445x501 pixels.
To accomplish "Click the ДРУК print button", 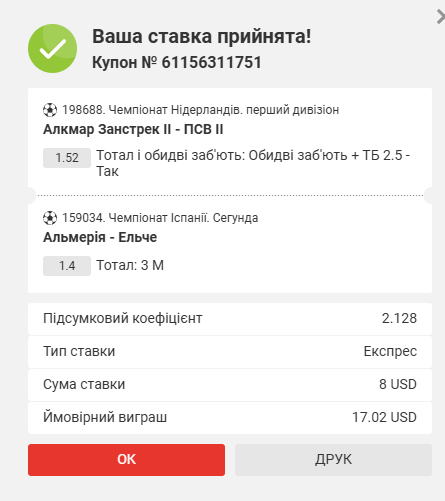I will pos(333,460).
